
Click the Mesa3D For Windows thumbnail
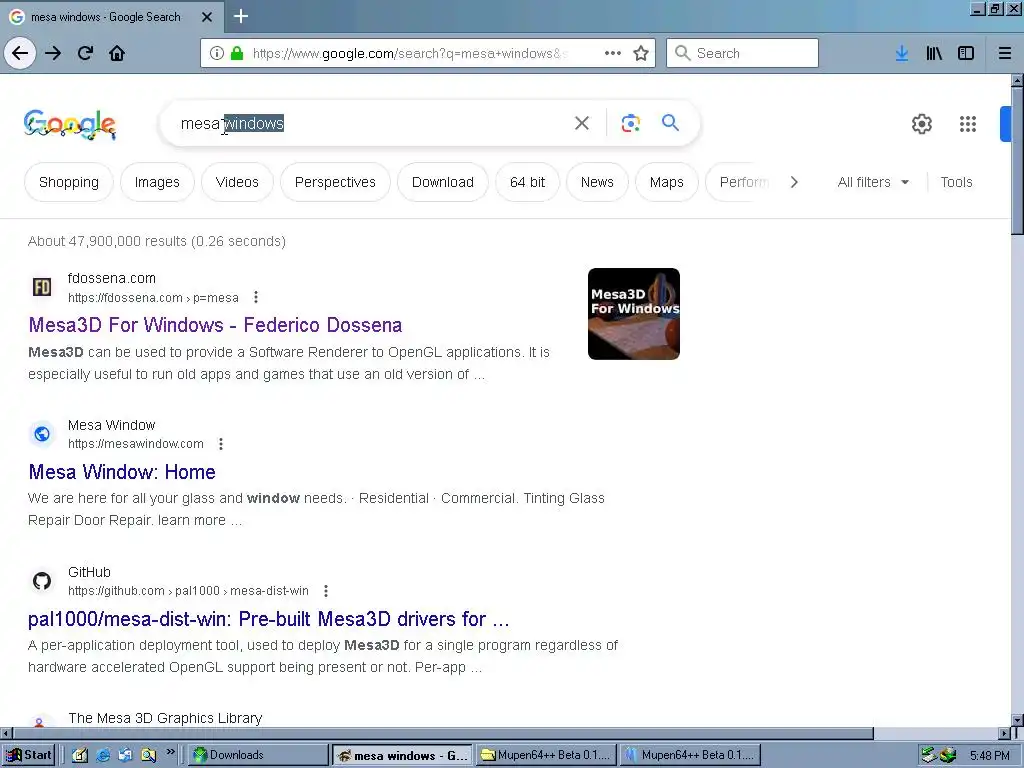(633, 313)
